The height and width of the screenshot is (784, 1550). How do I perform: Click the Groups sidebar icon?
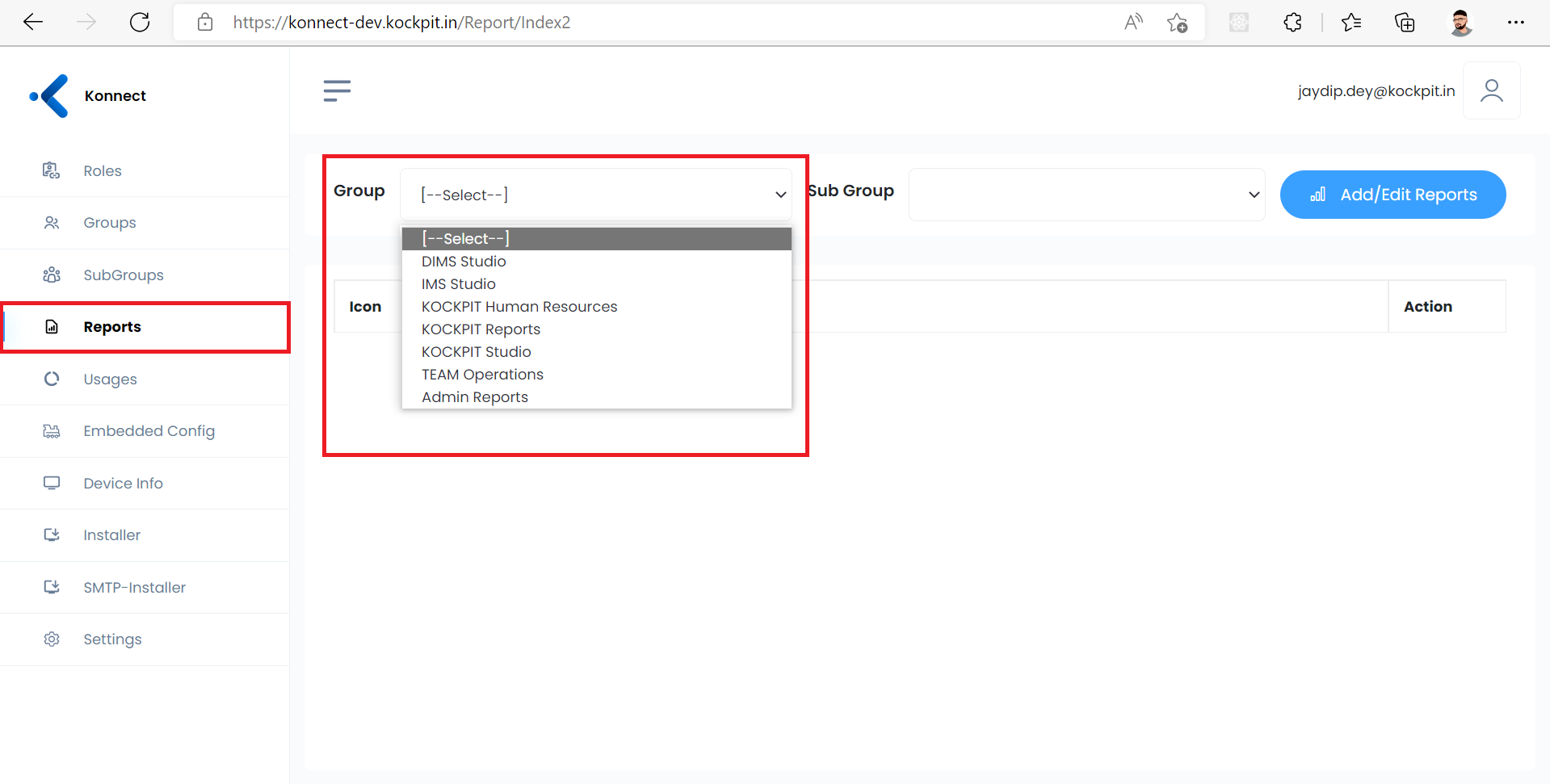(52, 223)
